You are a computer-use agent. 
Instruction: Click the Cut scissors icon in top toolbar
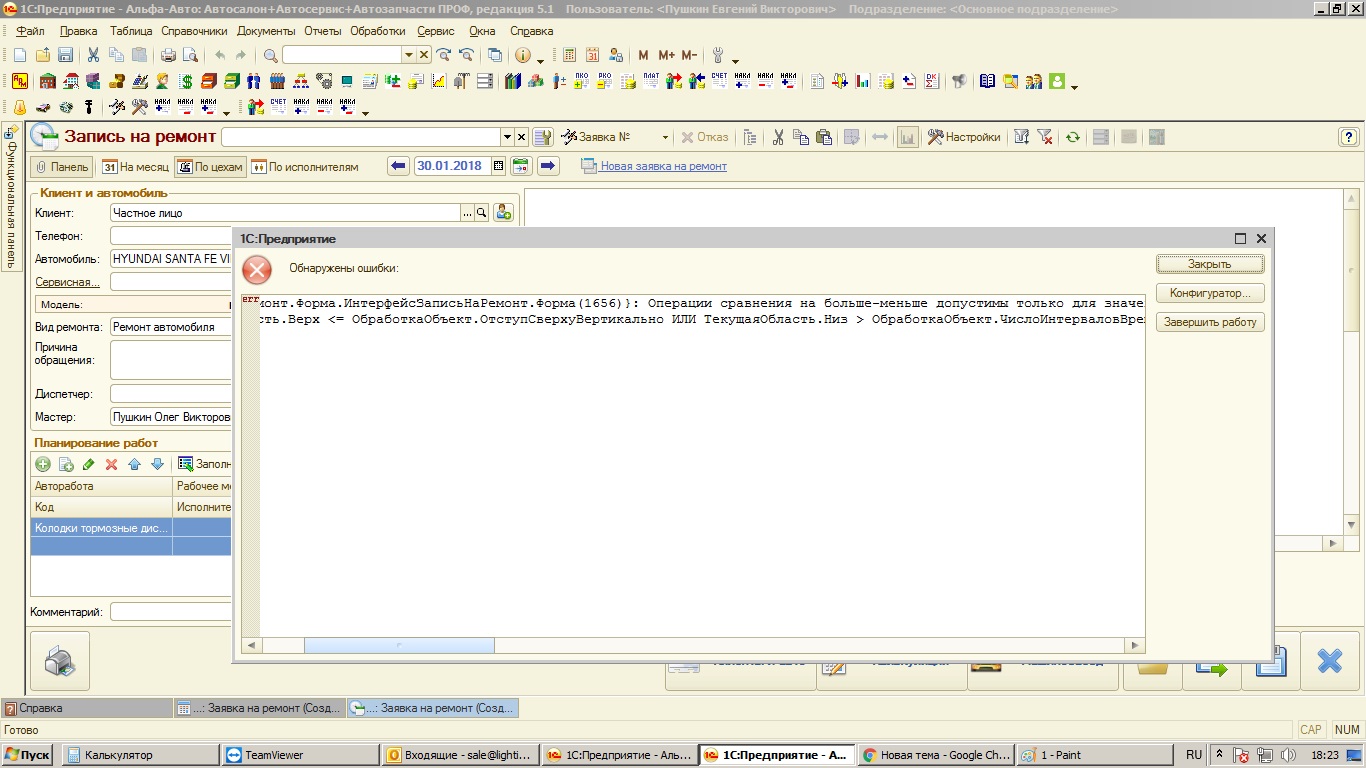93,55
